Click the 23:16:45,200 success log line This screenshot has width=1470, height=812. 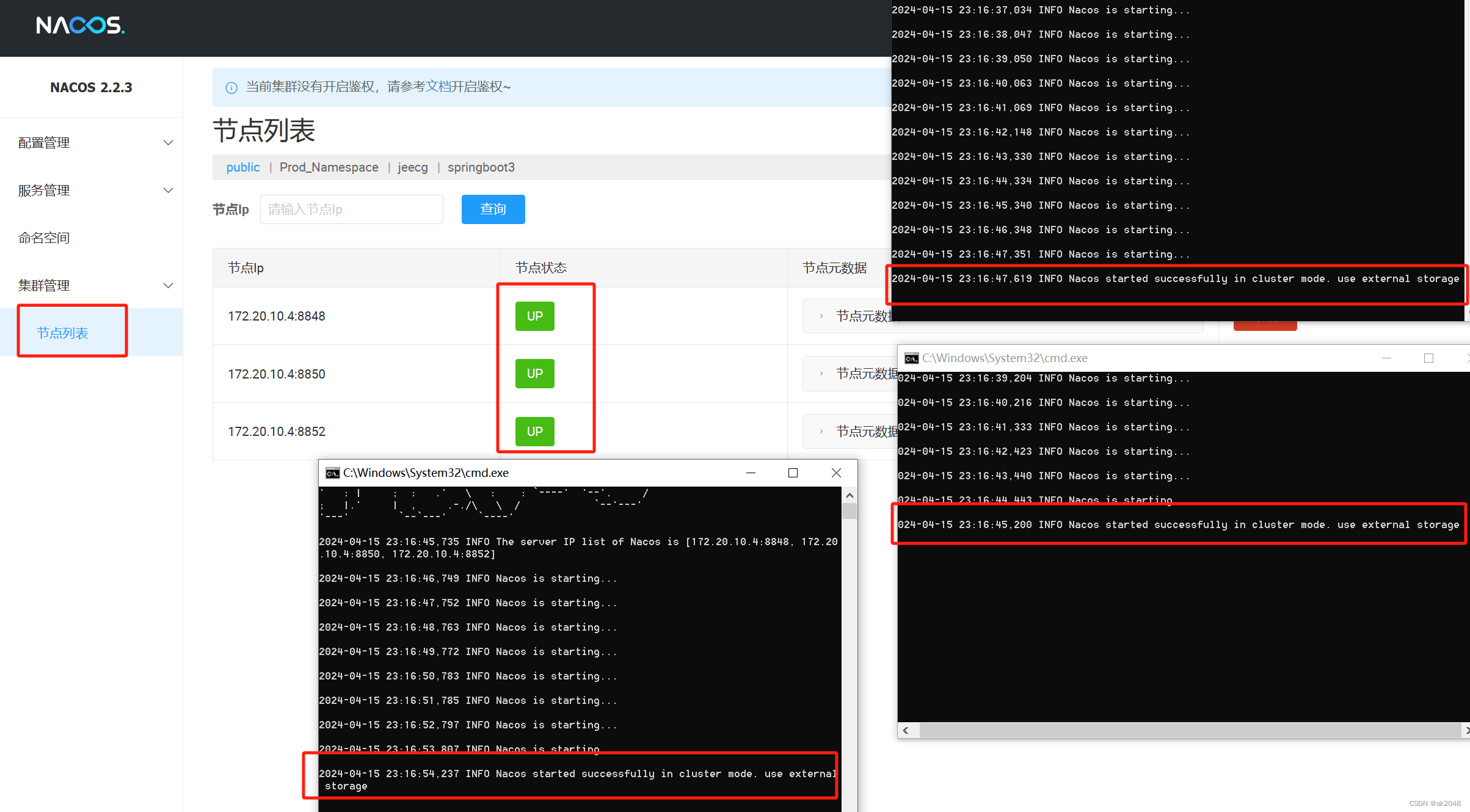tap(1178, 525)
